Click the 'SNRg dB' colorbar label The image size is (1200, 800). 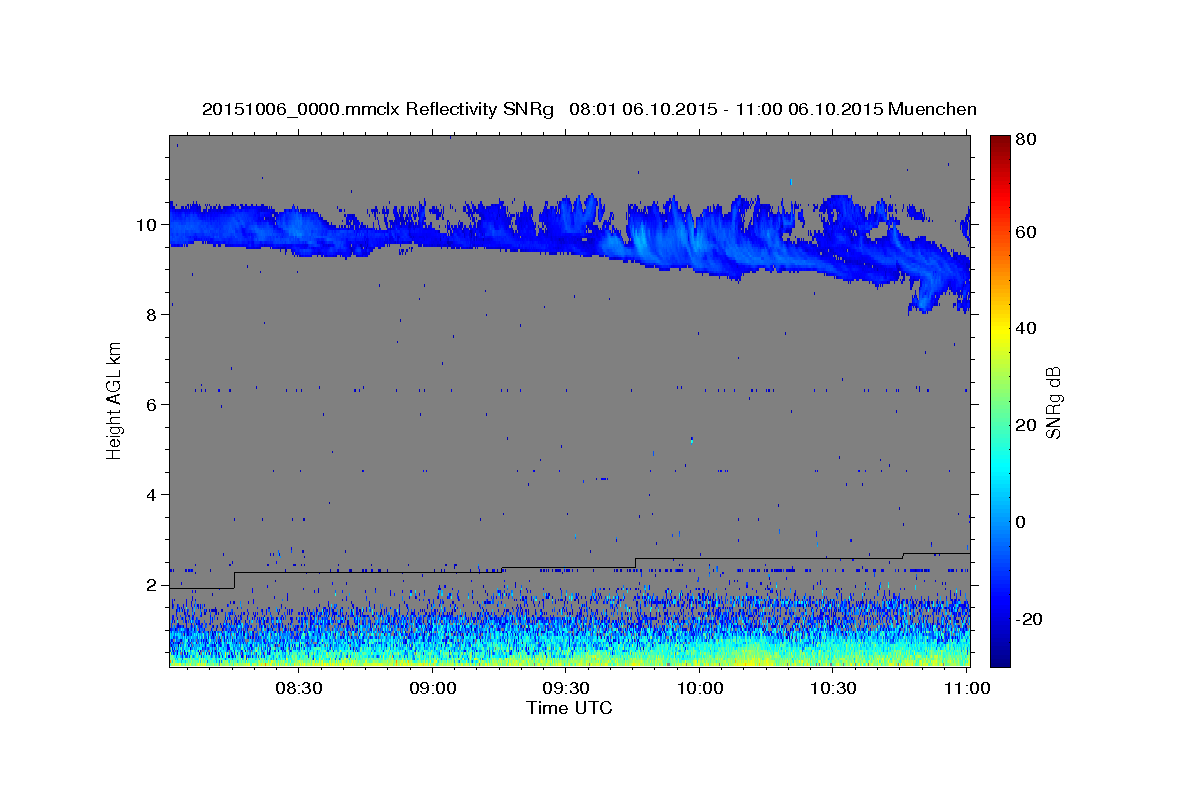point(1053,402)
